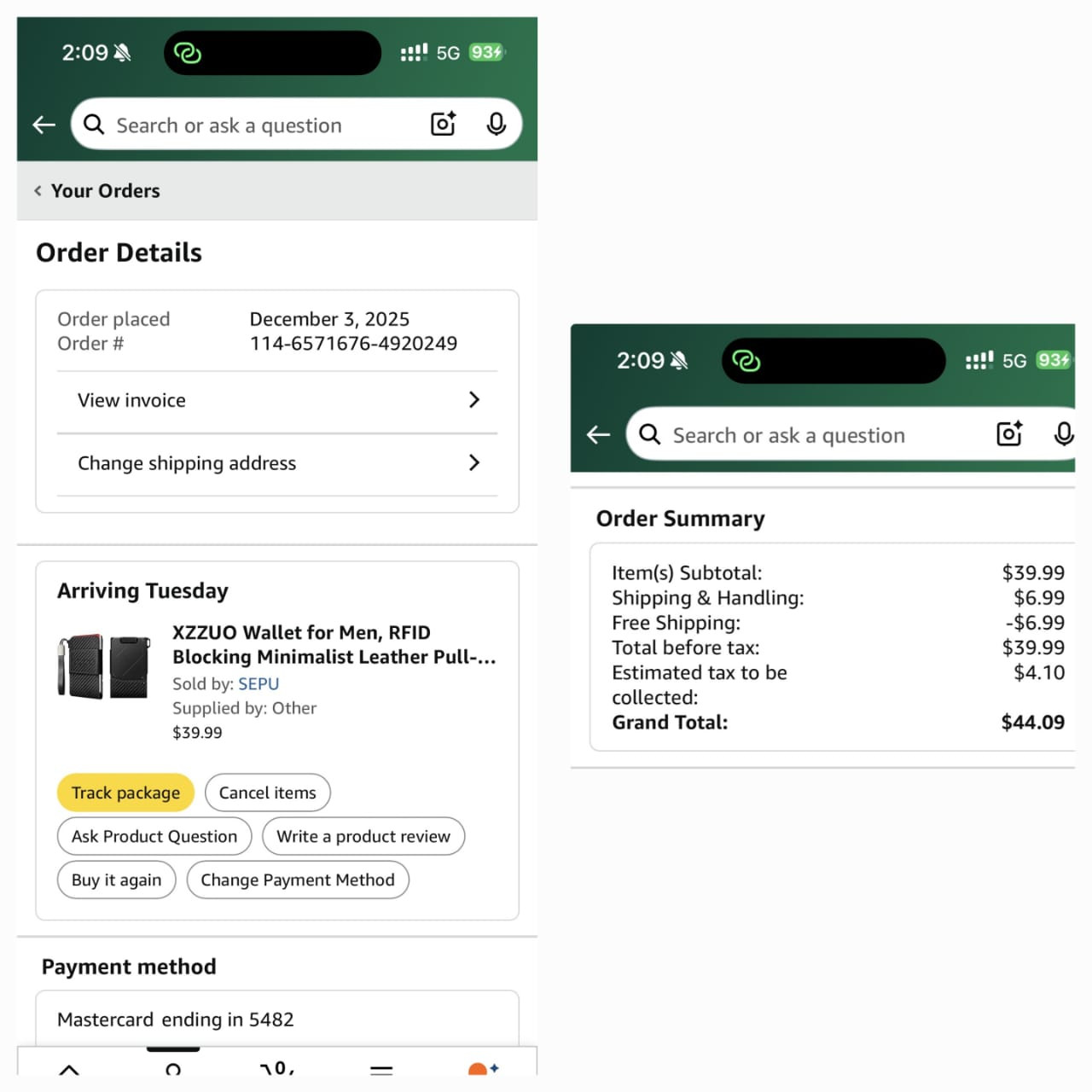Tap the XZZUO wallet product thumbnail
Viewport: 1092px width, 1092px height.
point(104,666)
